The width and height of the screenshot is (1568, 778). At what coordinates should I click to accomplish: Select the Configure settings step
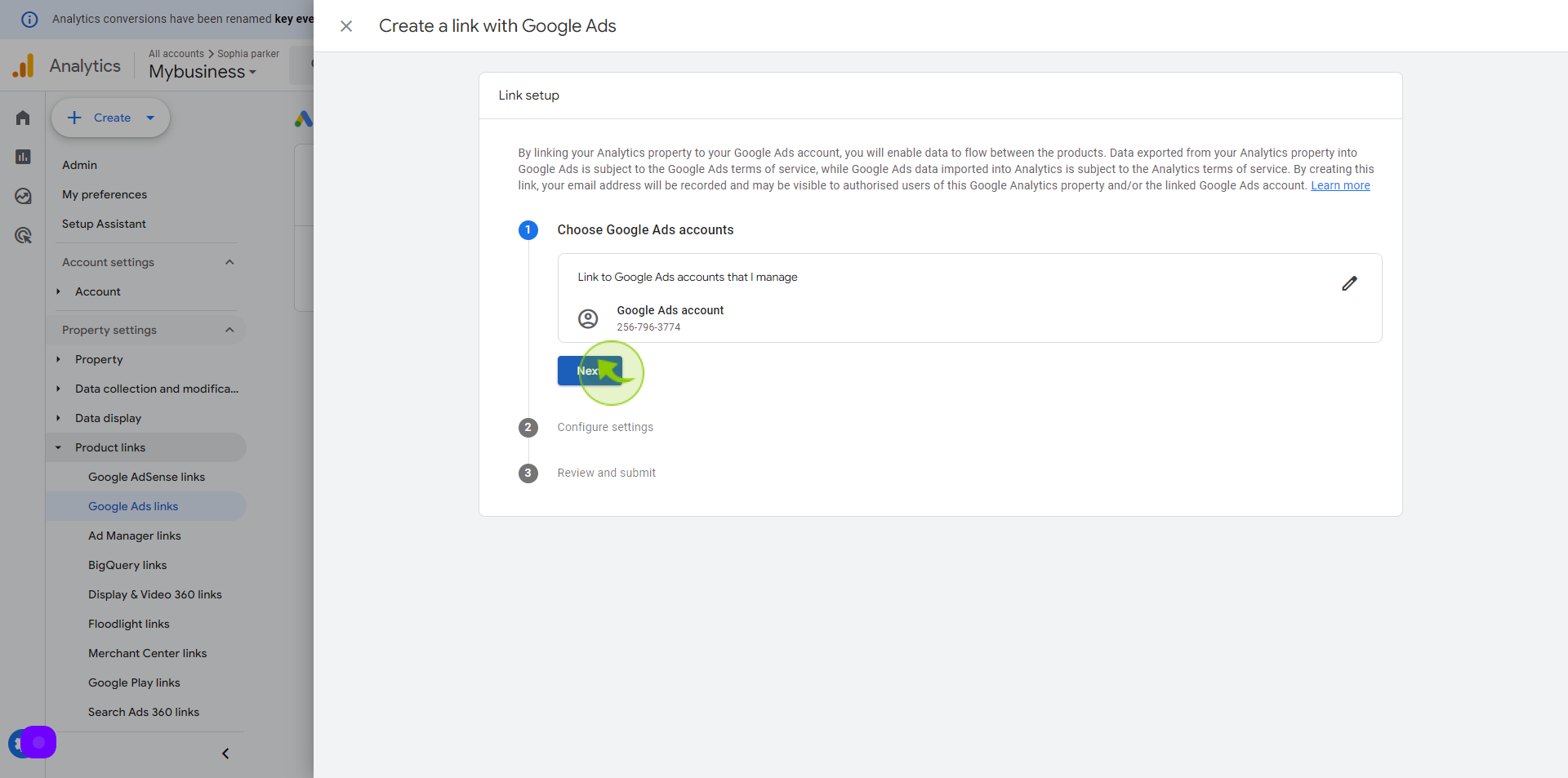[605, 427]
